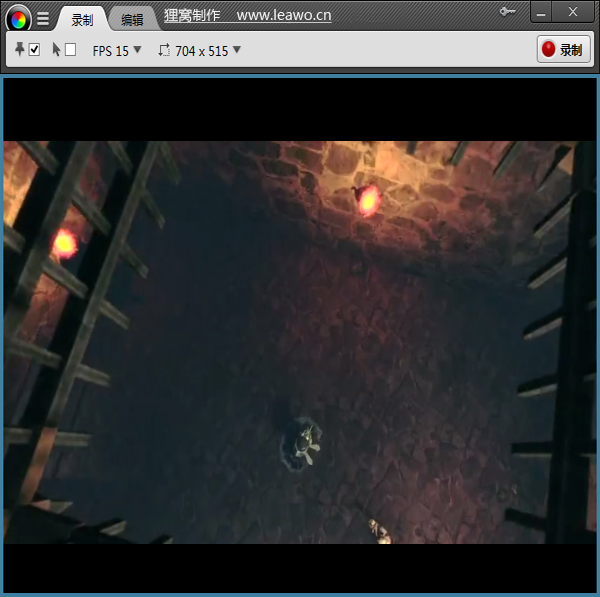Open the www.leawo.cn link
Image resolution: width=600 pixels, height=597 pixels.
click(284, 15)
